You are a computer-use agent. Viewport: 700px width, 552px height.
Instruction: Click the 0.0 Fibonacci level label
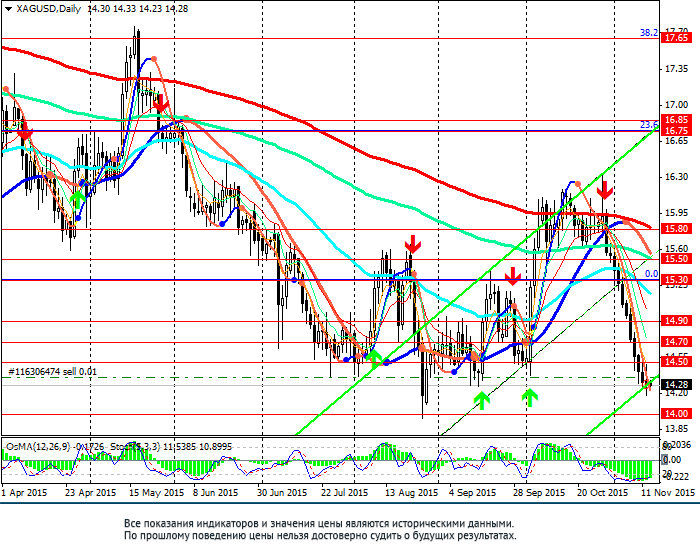(651, 274)
